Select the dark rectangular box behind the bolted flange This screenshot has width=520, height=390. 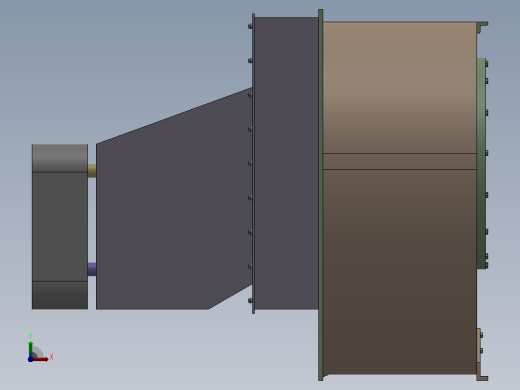point(287,163)
